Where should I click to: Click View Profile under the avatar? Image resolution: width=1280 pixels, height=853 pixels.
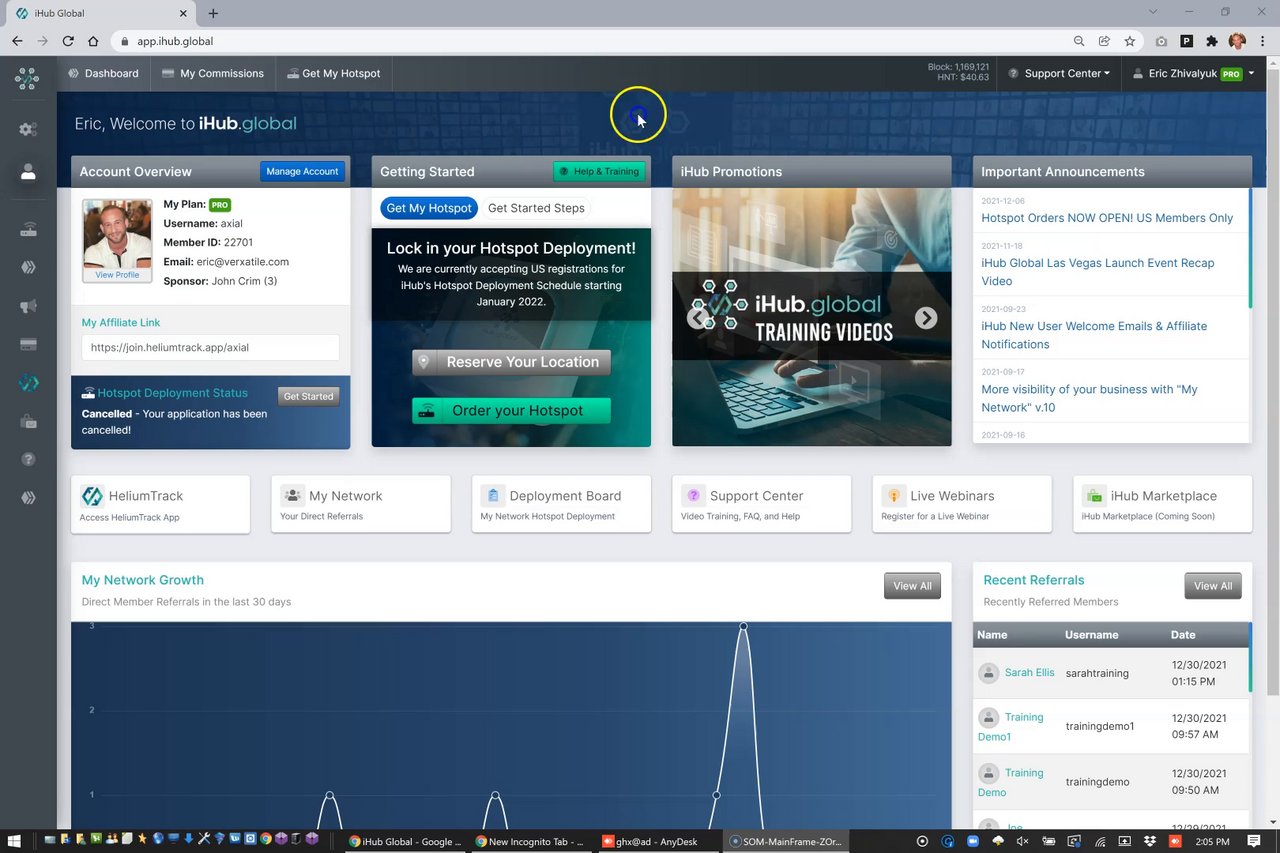[x=117, y=274]
